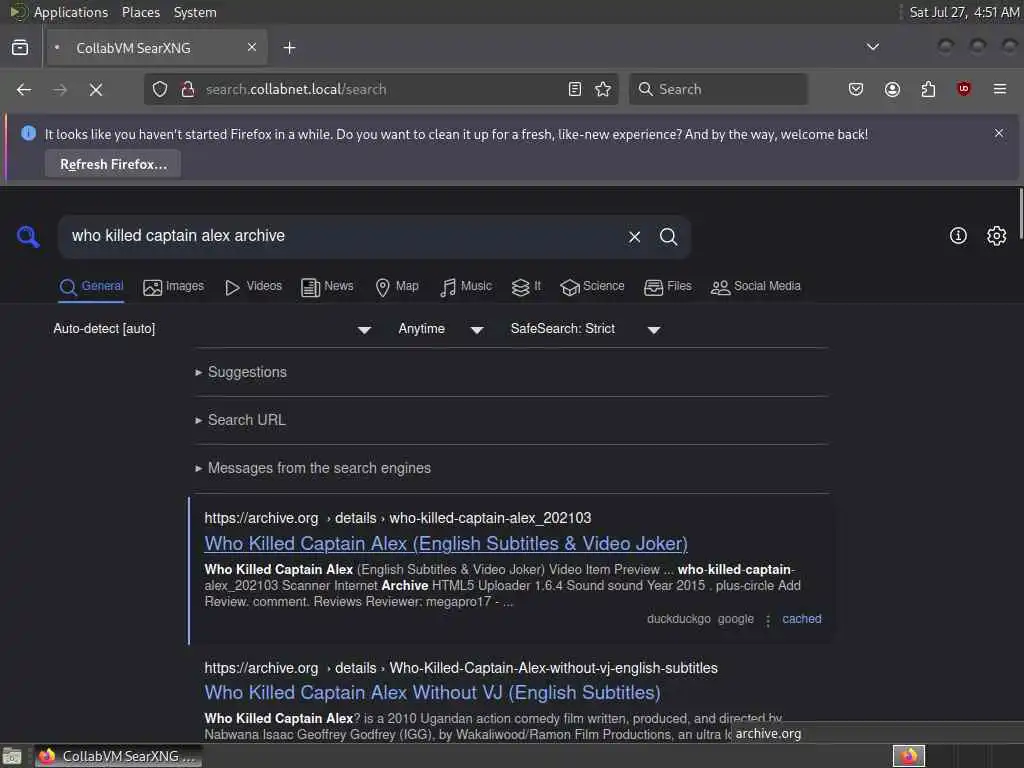Expand the Search URL section
Viewport: 1024px width, 768px height.
[x=240, y=420]
